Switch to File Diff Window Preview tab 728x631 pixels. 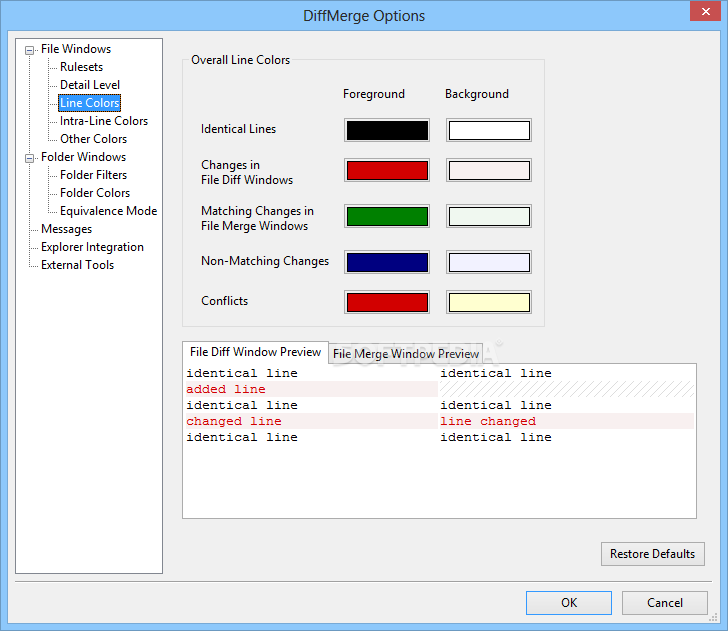click(x=255, y=352)
